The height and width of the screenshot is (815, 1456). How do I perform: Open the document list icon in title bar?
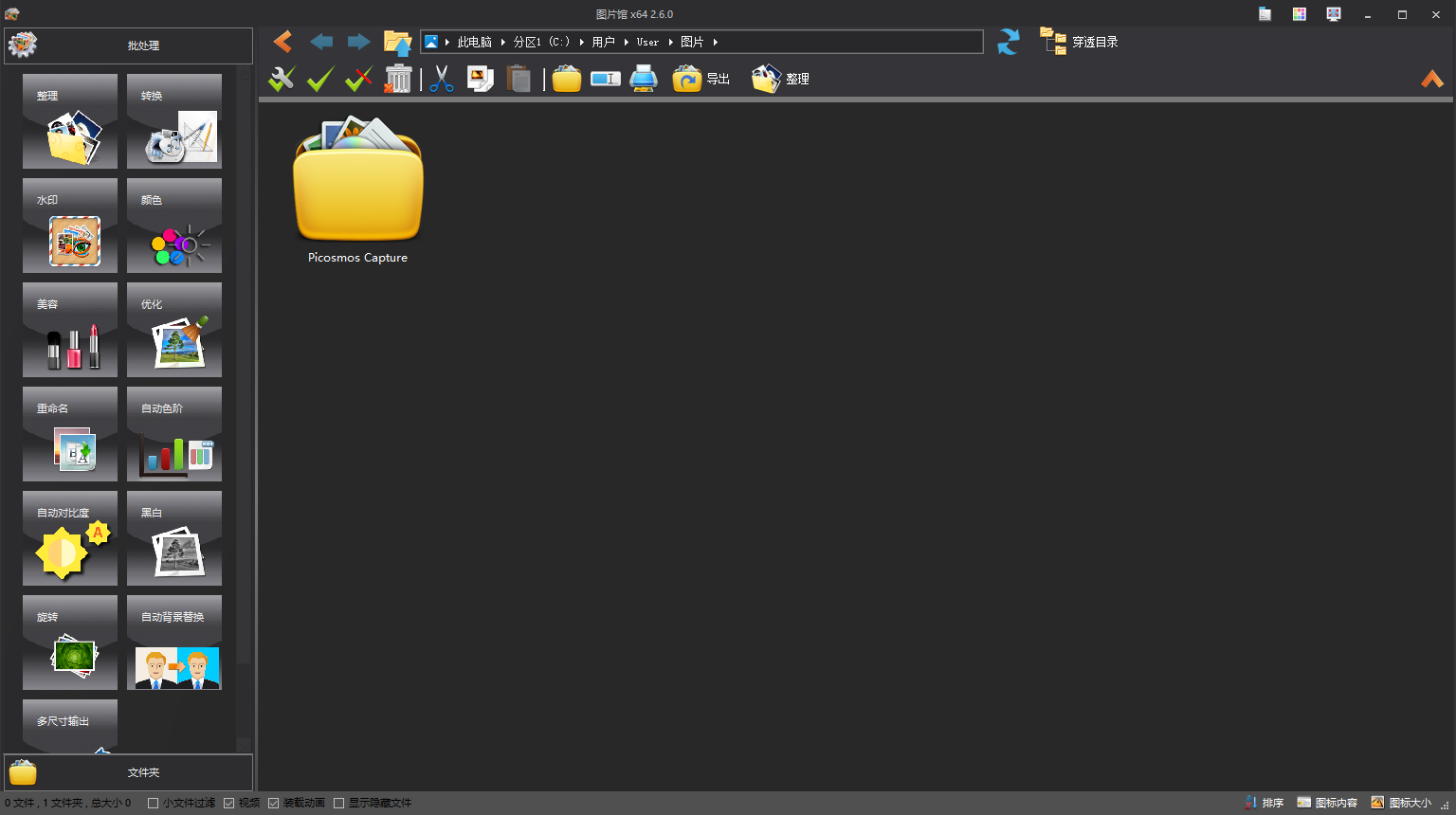coord(1265,14)
